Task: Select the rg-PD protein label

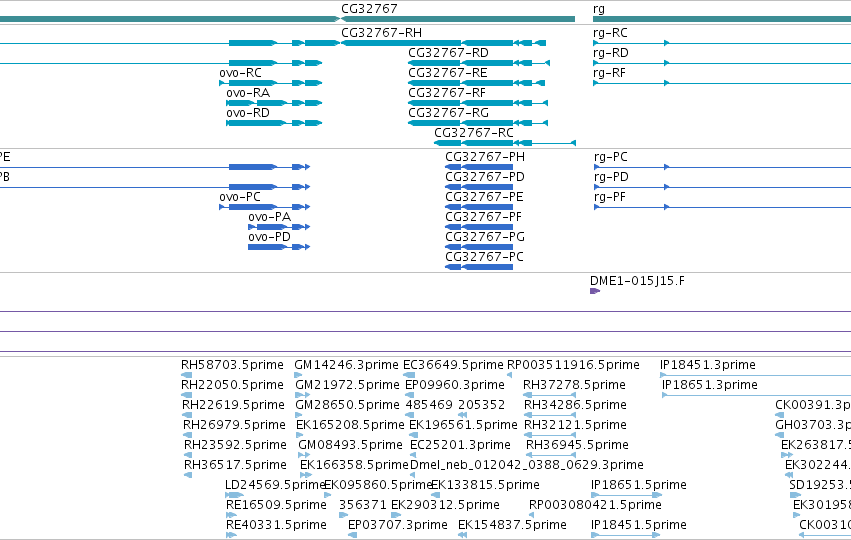Action: tap(611, 177)
